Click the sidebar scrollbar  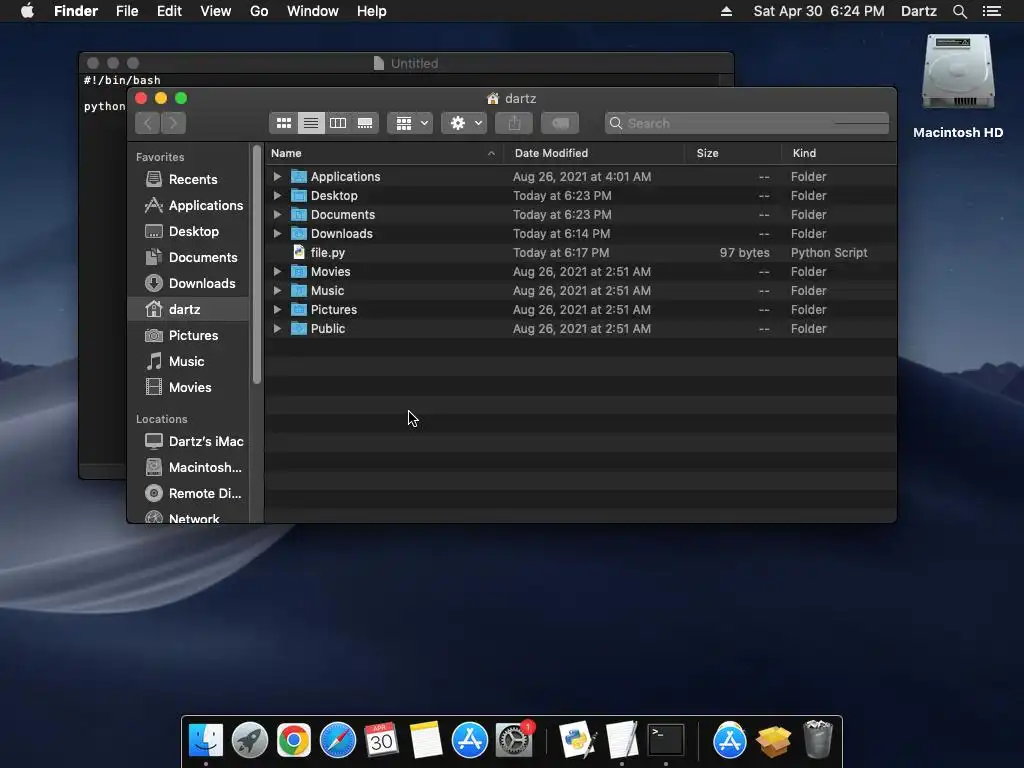coord(257,264)
